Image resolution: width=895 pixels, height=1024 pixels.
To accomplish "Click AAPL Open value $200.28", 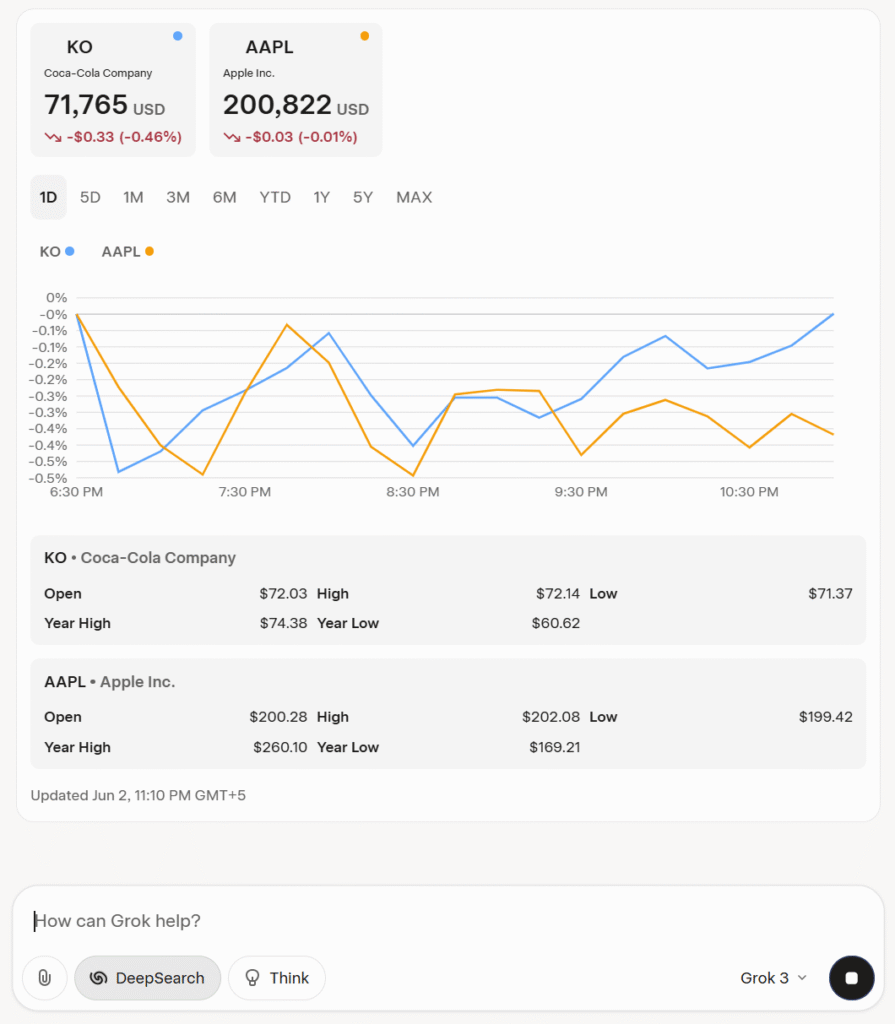I will 278,717.
